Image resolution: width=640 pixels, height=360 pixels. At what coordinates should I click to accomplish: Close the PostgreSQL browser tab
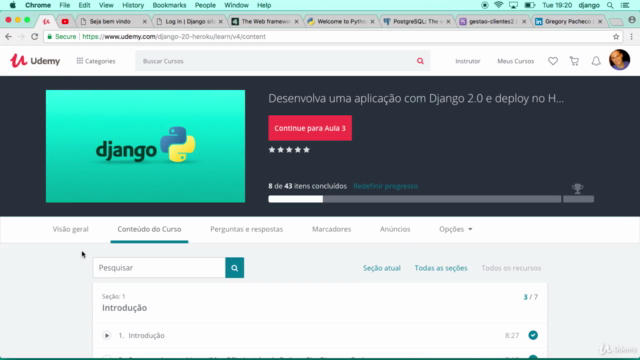coord(448,22)
